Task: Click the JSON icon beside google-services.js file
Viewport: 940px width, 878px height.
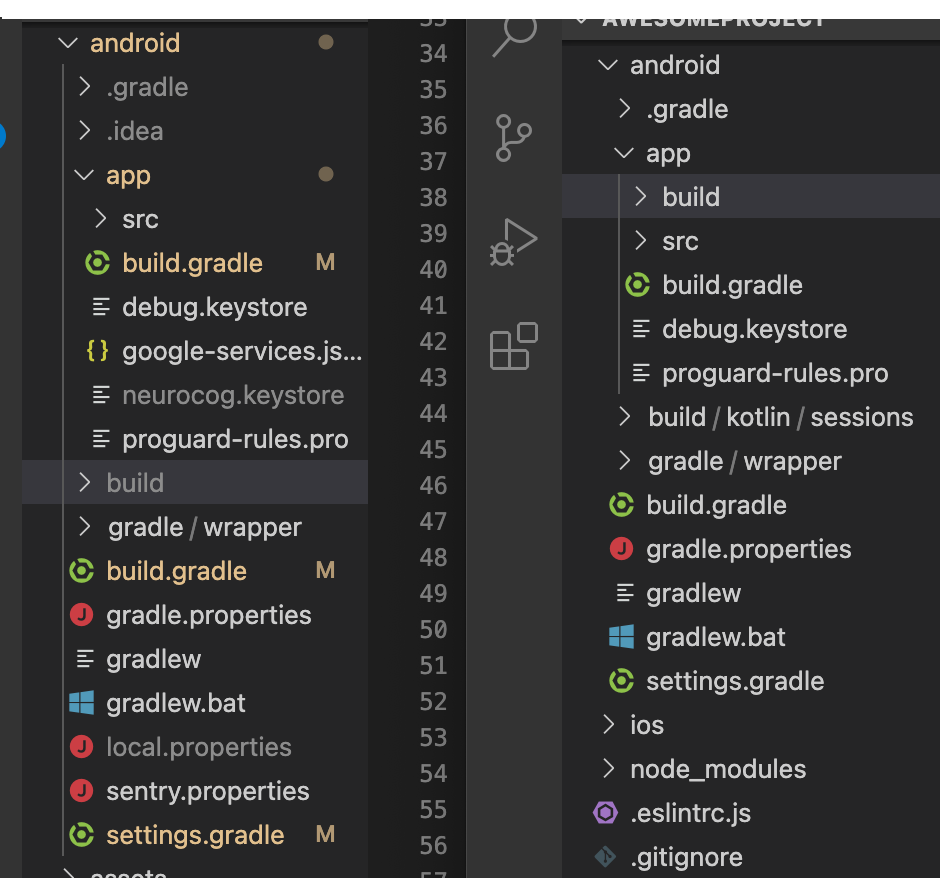Action: tap(95, 350)
